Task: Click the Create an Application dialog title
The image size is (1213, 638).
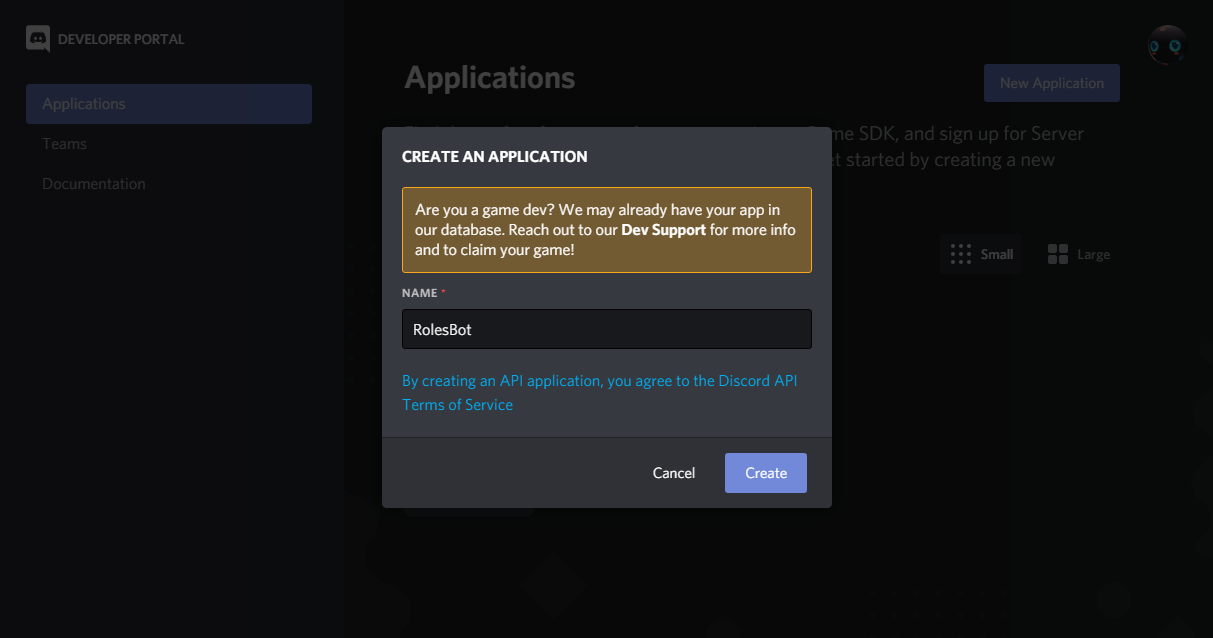Action: click(x=494, y=156)
